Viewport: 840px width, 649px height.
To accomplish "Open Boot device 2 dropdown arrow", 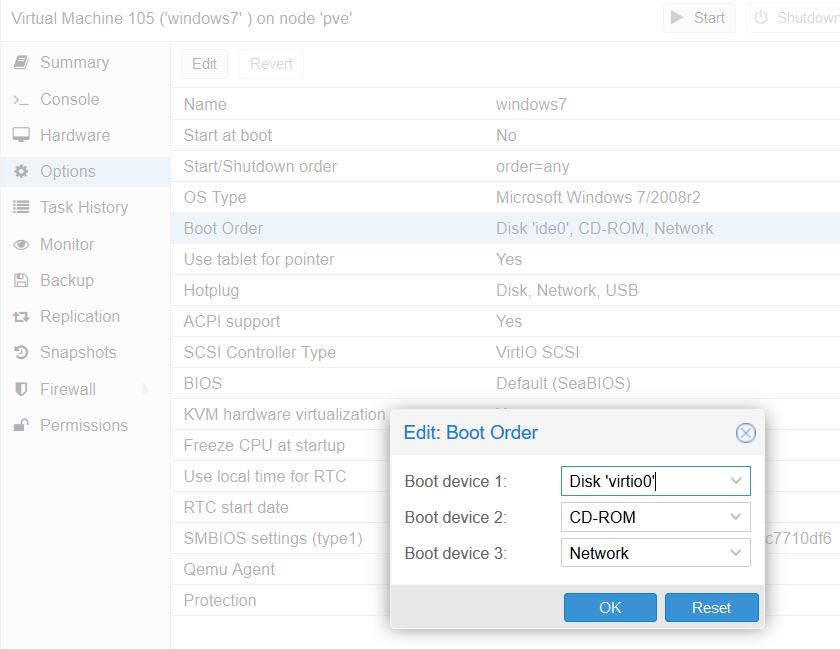I will pyautogui.click(x=736, y=517).
